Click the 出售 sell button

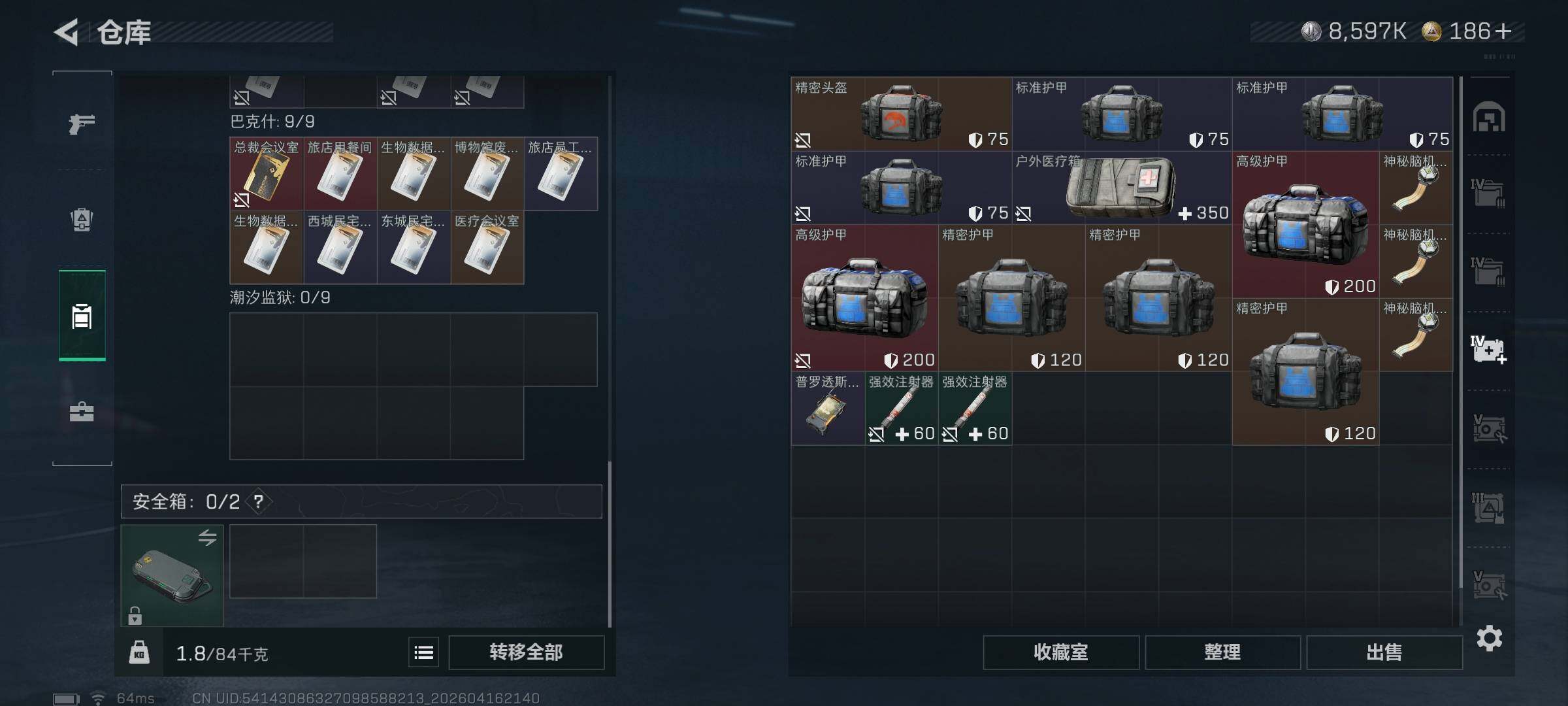point(1384,652)
